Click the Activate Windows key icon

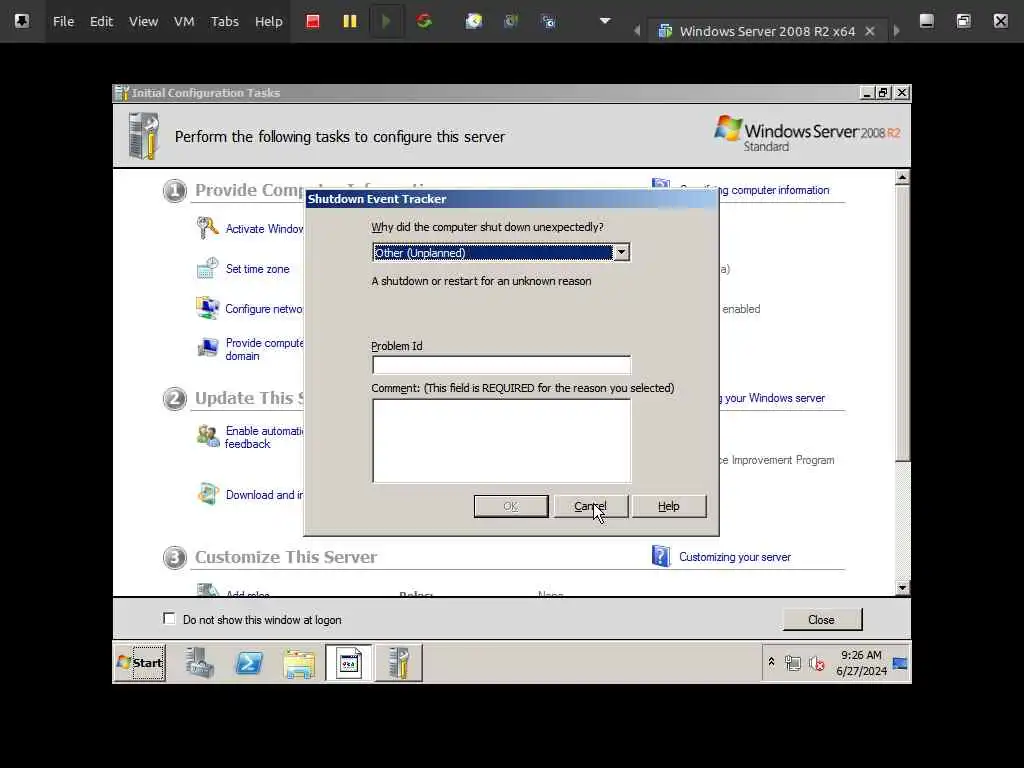coord(207,228)
